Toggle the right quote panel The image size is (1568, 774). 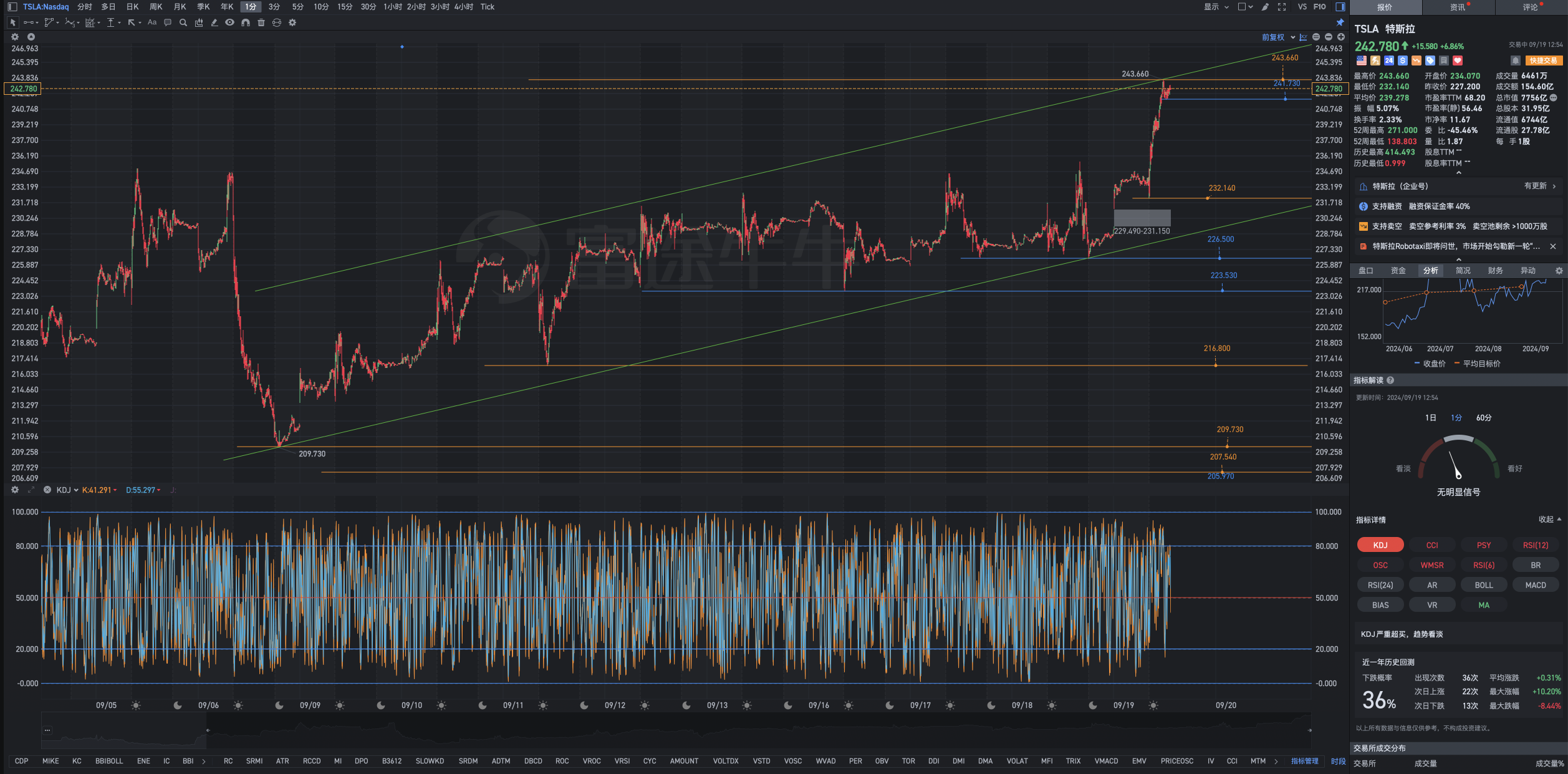pyautogui.click(x=1340, y=7)
